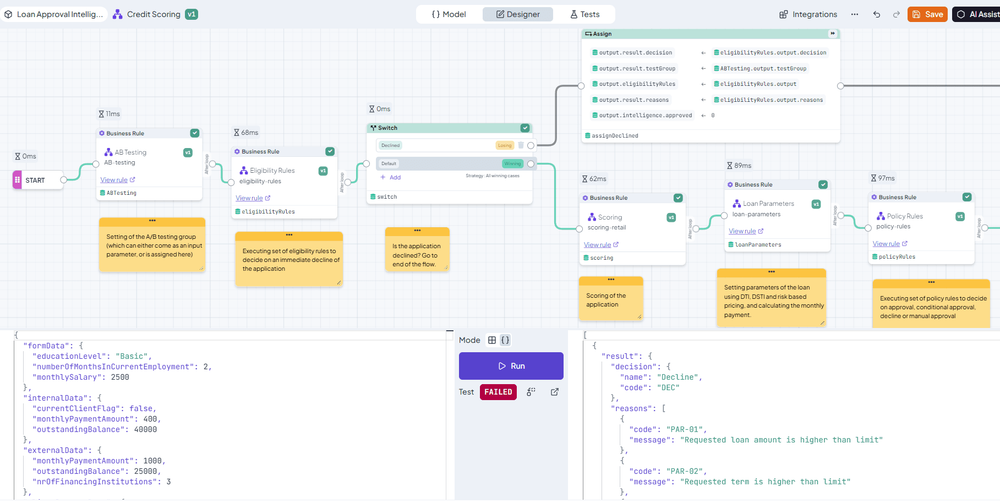Click the Switch node green checkmark
The image size is (1000, 503).
(524, 128)
